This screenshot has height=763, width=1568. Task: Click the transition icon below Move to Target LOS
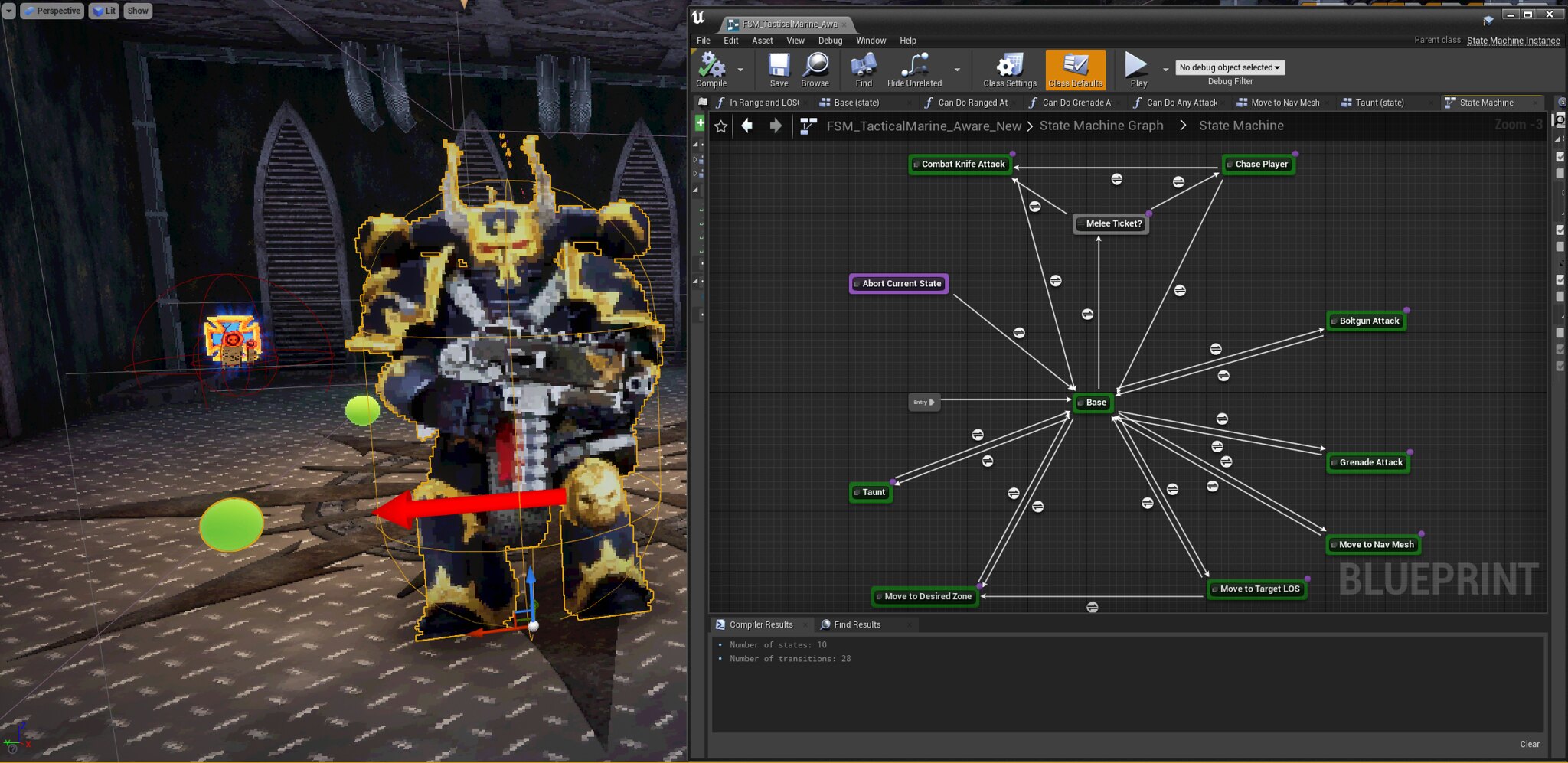1093,607
